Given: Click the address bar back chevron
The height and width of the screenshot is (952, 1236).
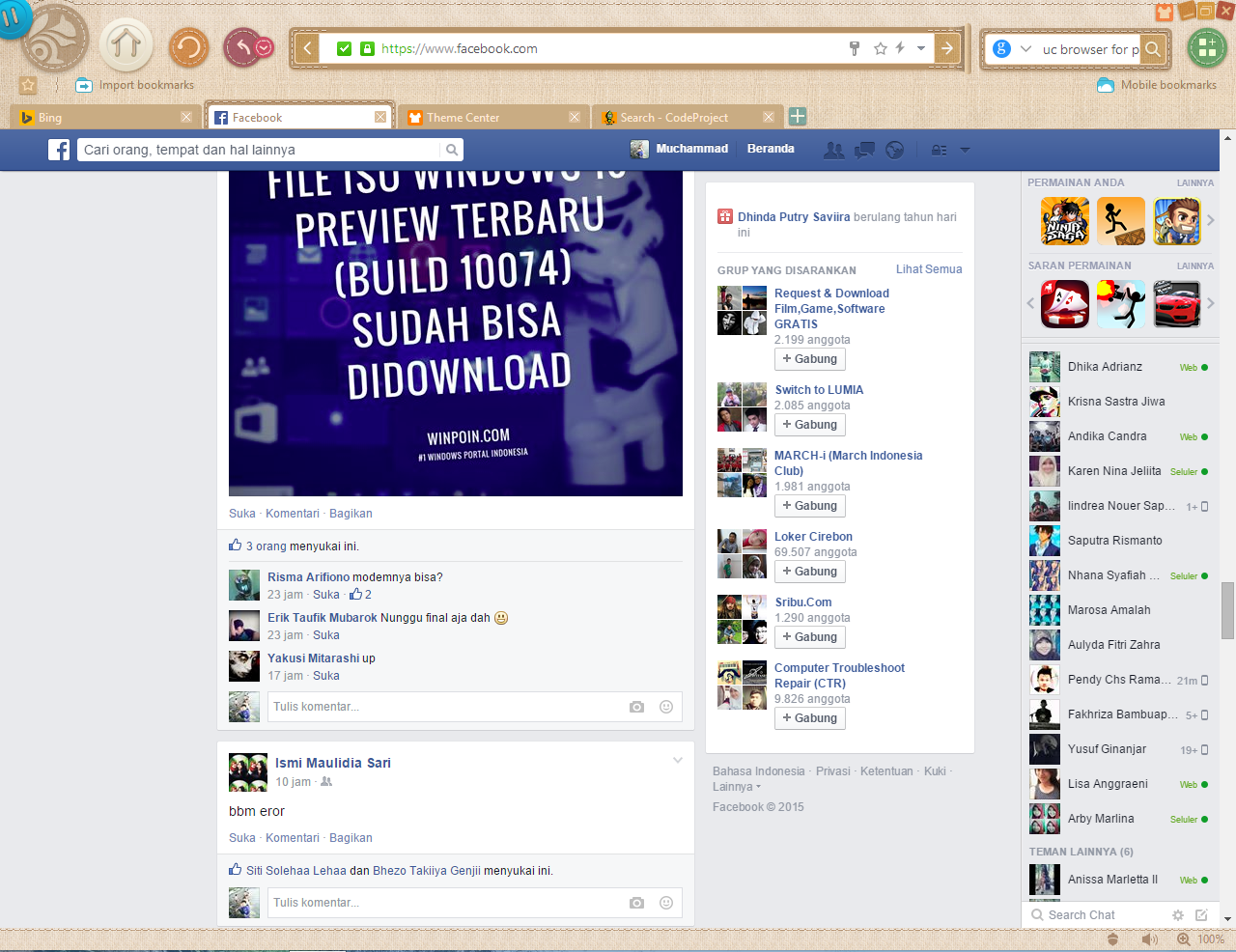Looking at the screenshot, I should [x=307, y=48].
